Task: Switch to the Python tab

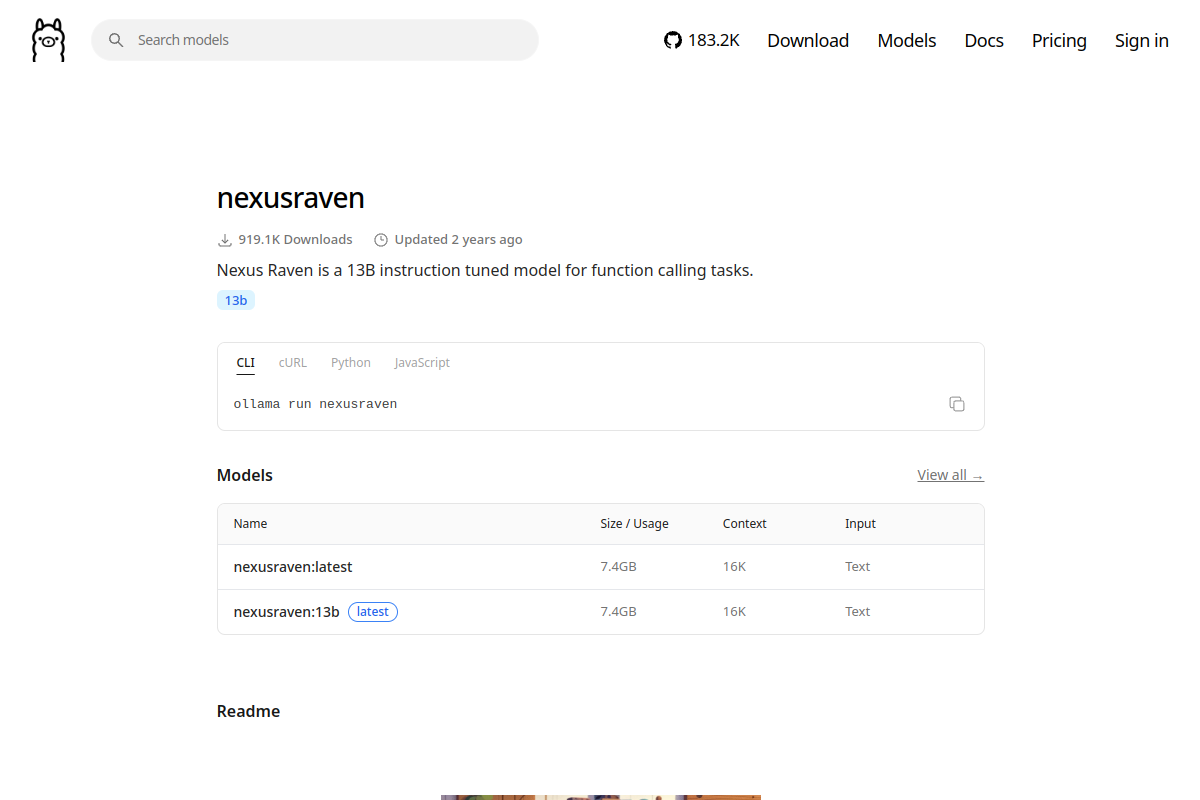Action: 351,363
